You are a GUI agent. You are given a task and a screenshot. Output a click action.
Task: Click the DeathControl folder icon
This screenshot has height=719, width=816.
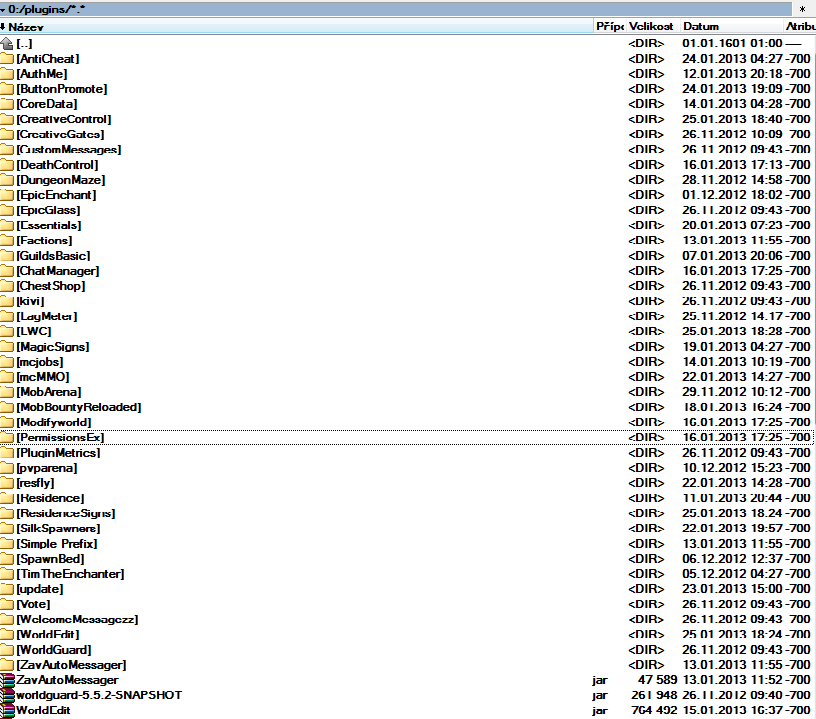coord(7,165)
